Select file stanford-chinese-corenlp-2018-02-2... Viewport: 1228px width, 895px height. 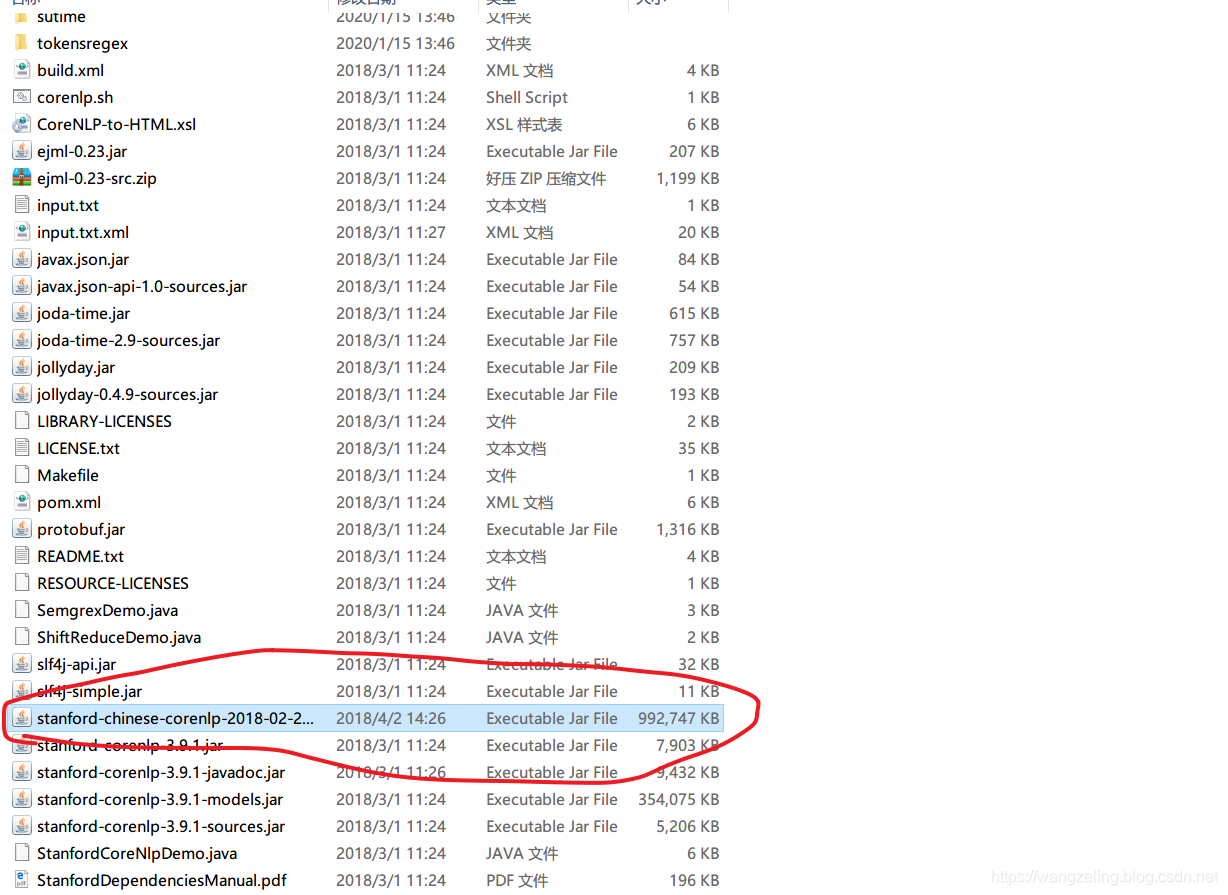point(175,719)
